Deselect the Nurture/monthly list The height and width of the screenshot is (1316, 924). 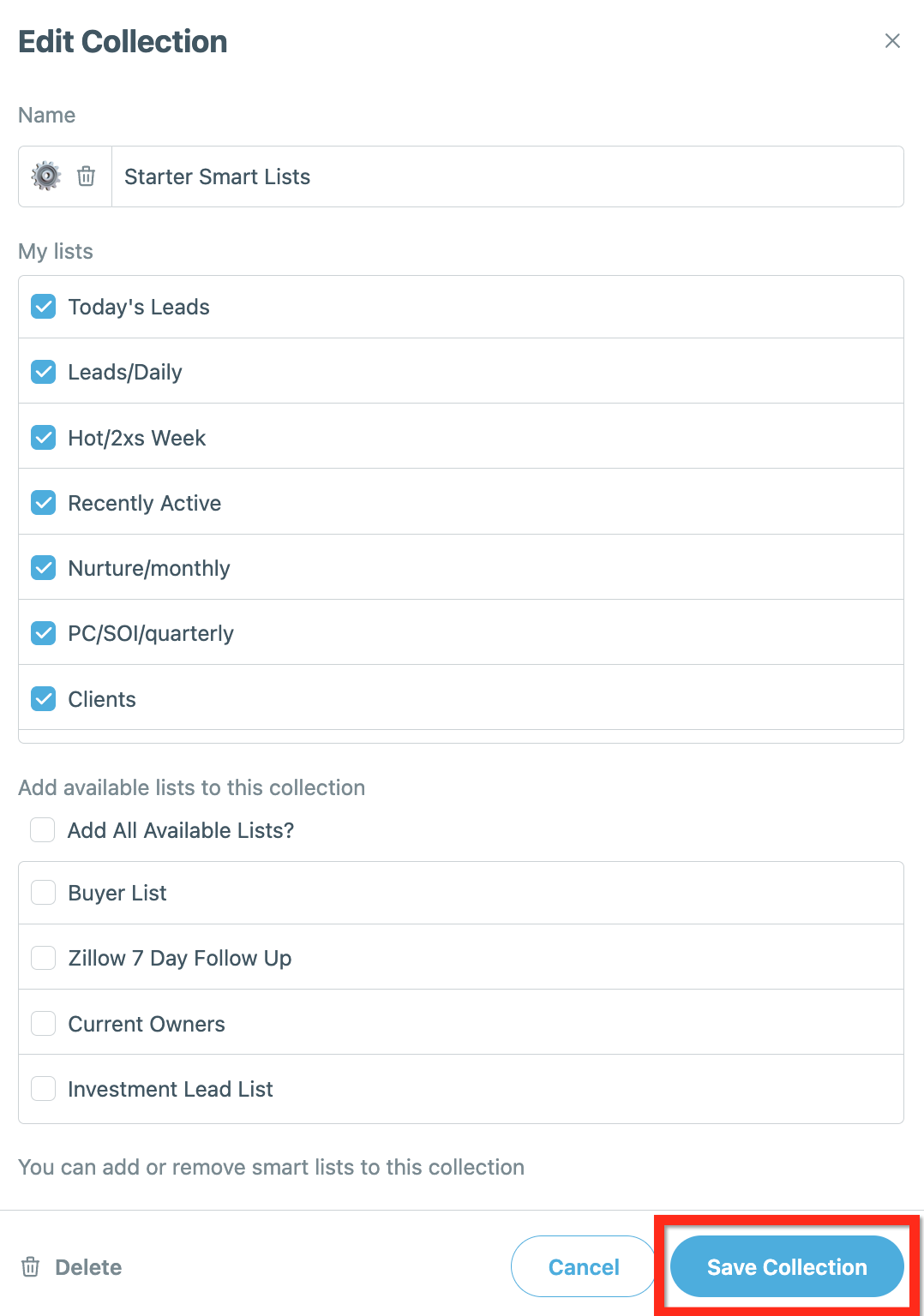pos(44,568)
